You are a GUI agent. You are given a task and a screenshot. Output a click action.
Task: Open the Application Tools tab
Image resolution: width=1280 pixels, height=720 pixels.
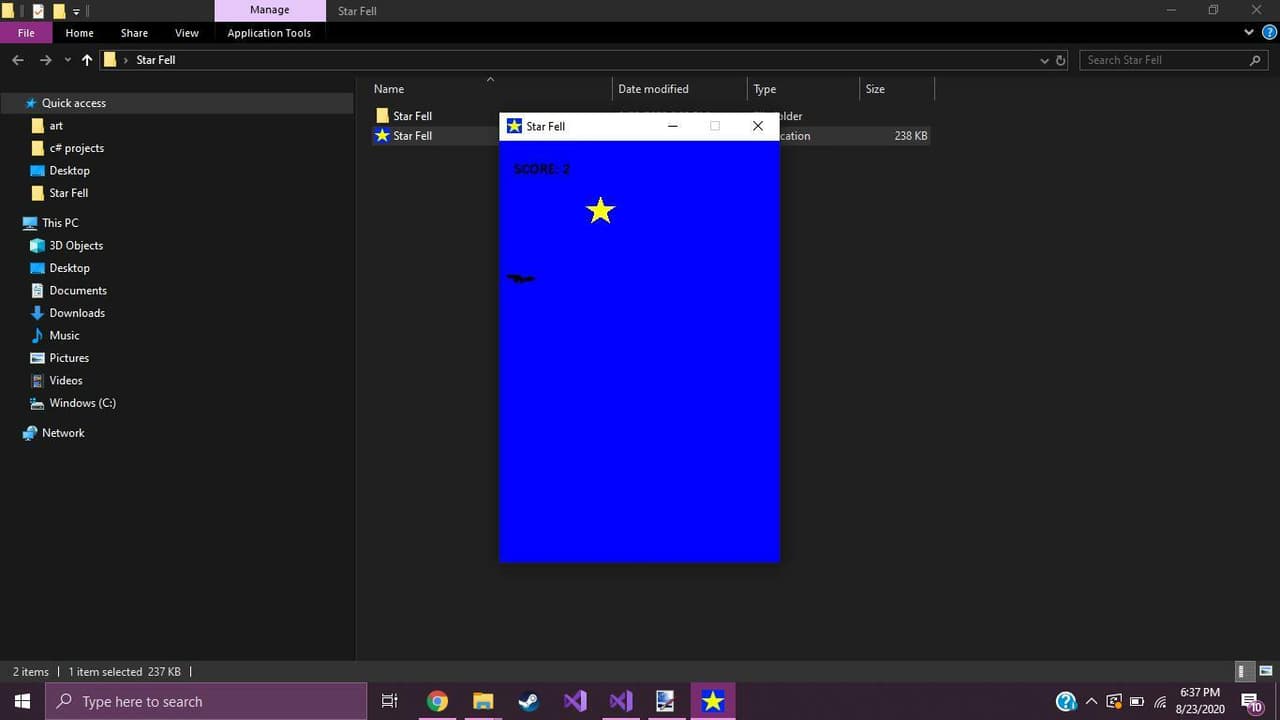(x=269, y=33)
